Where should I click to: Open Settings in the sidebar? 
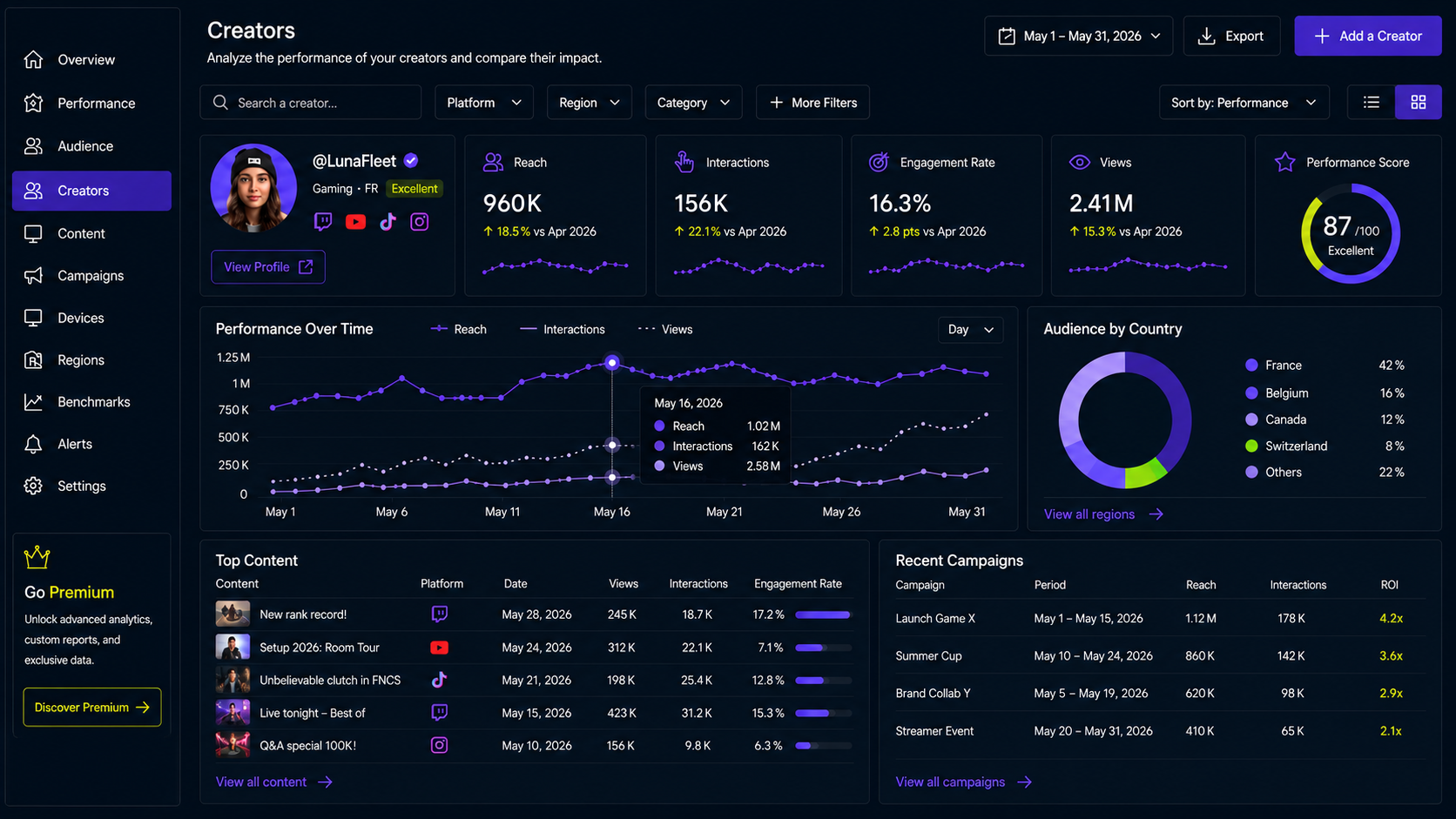[91, 486]
